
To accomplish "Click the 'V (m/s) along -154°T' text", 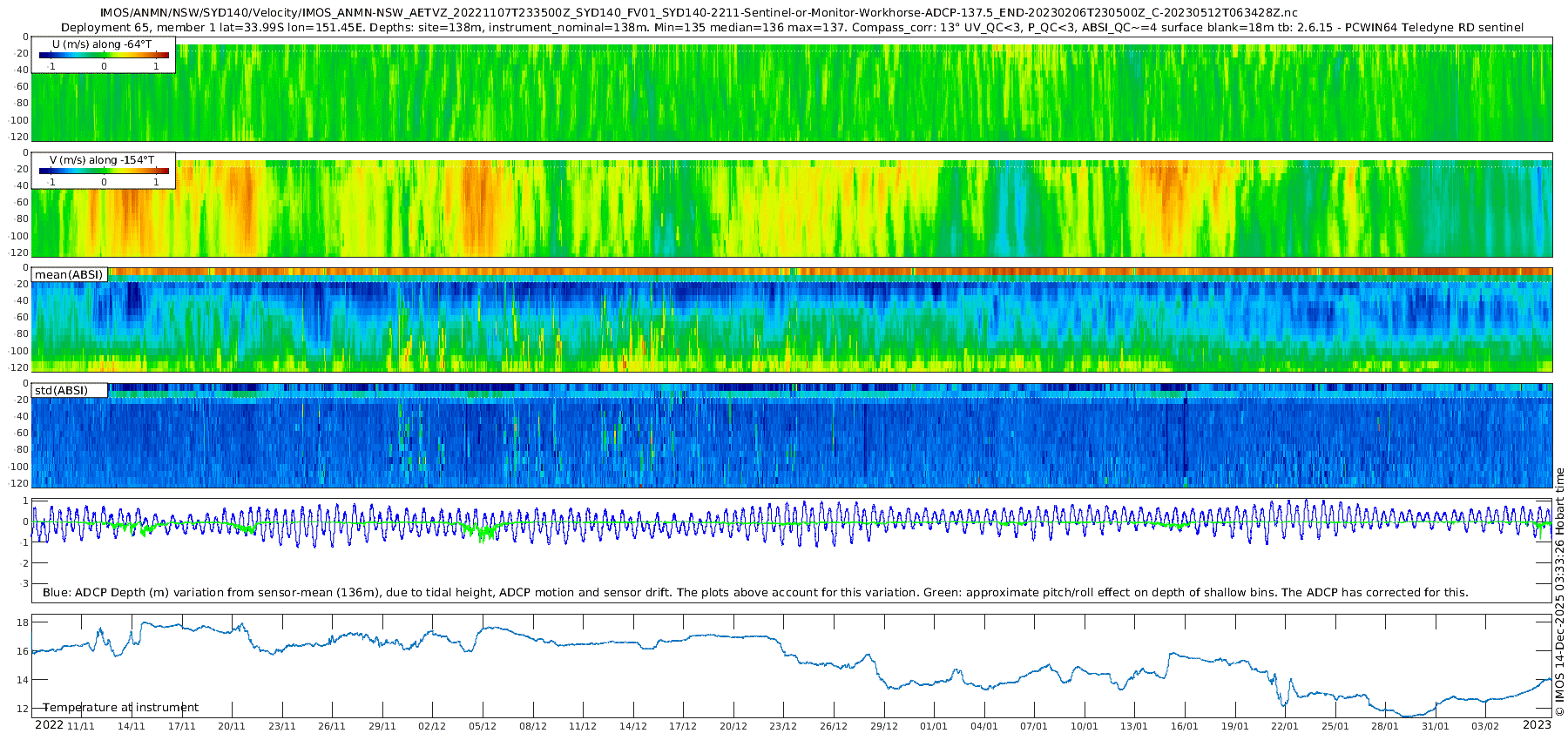I will [102, 160].
